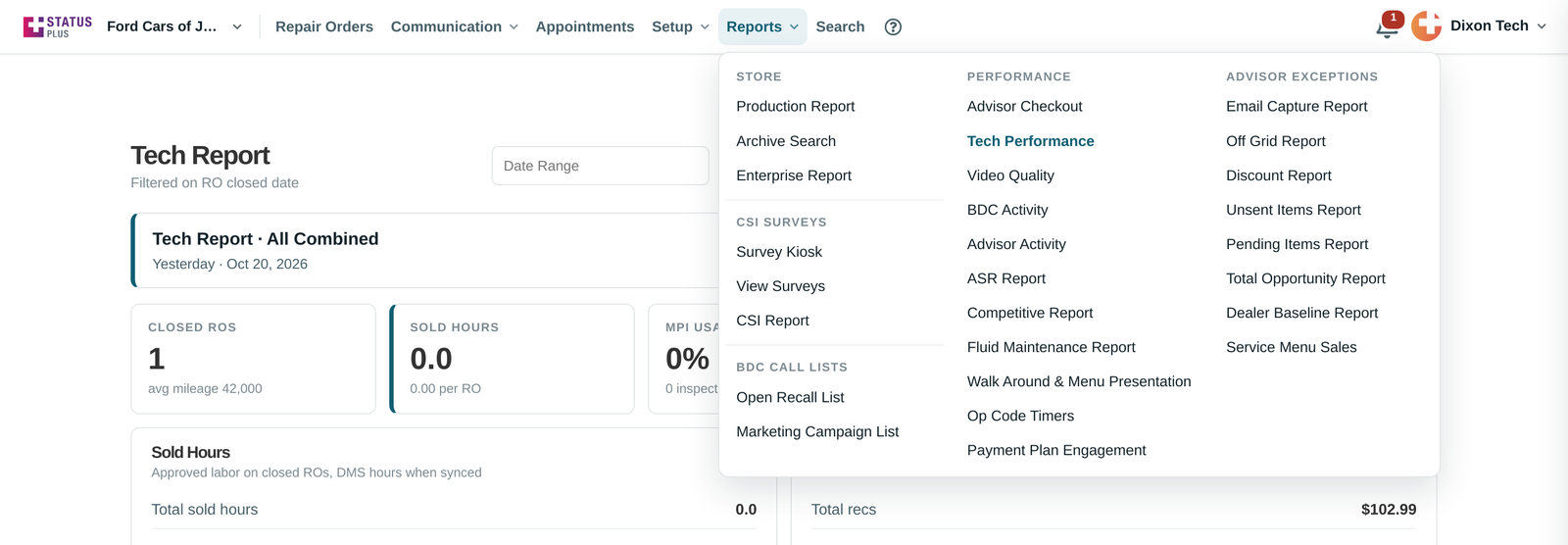
Task: Open Payment Plan Engagement
Action: click(1056, 450)
